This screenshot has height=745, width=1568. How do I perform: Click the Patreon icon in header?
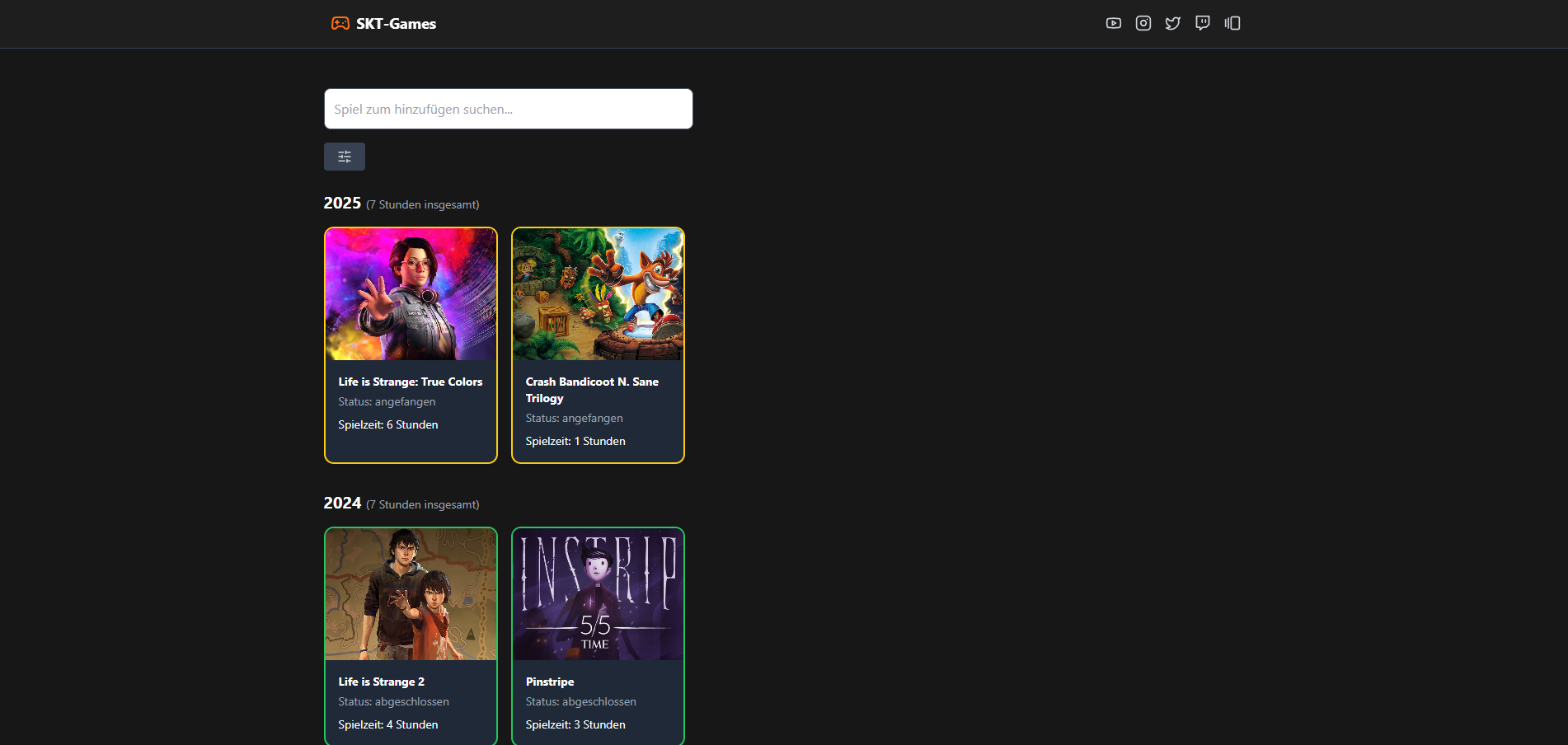(x=1232, y=23)
